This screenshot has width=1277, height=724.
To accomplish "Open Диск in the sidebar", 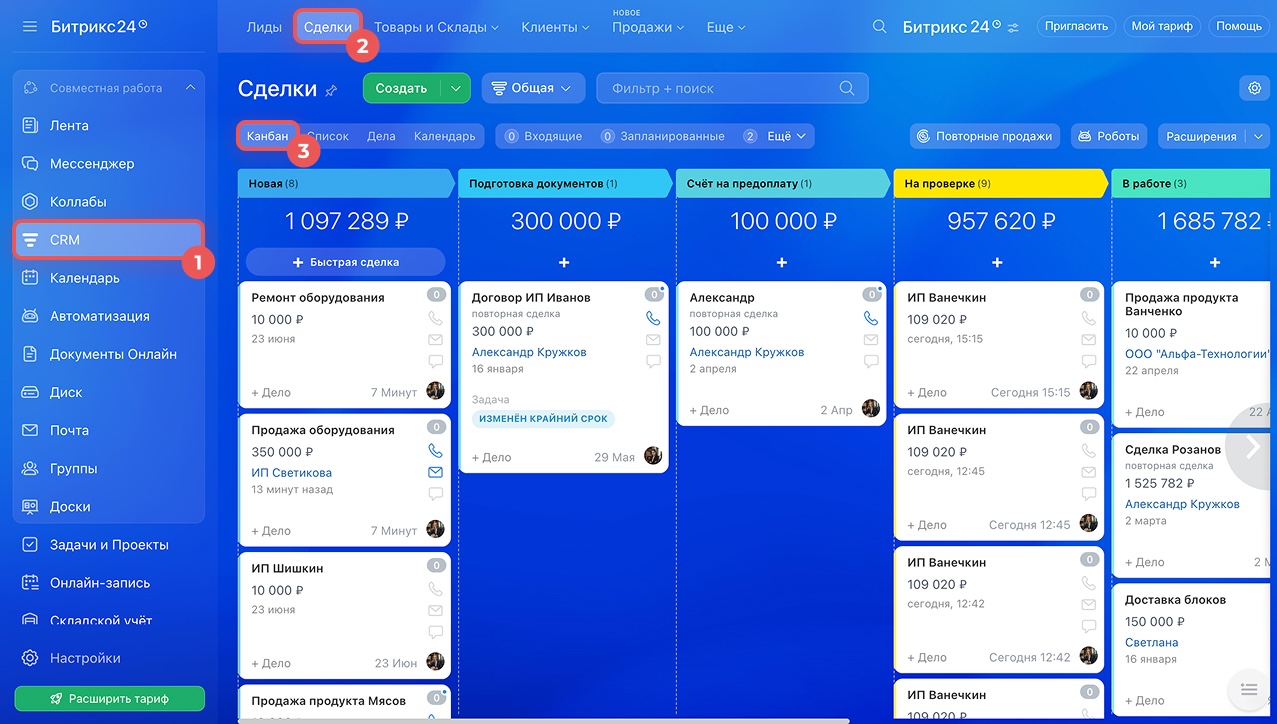I will (66, 392).
